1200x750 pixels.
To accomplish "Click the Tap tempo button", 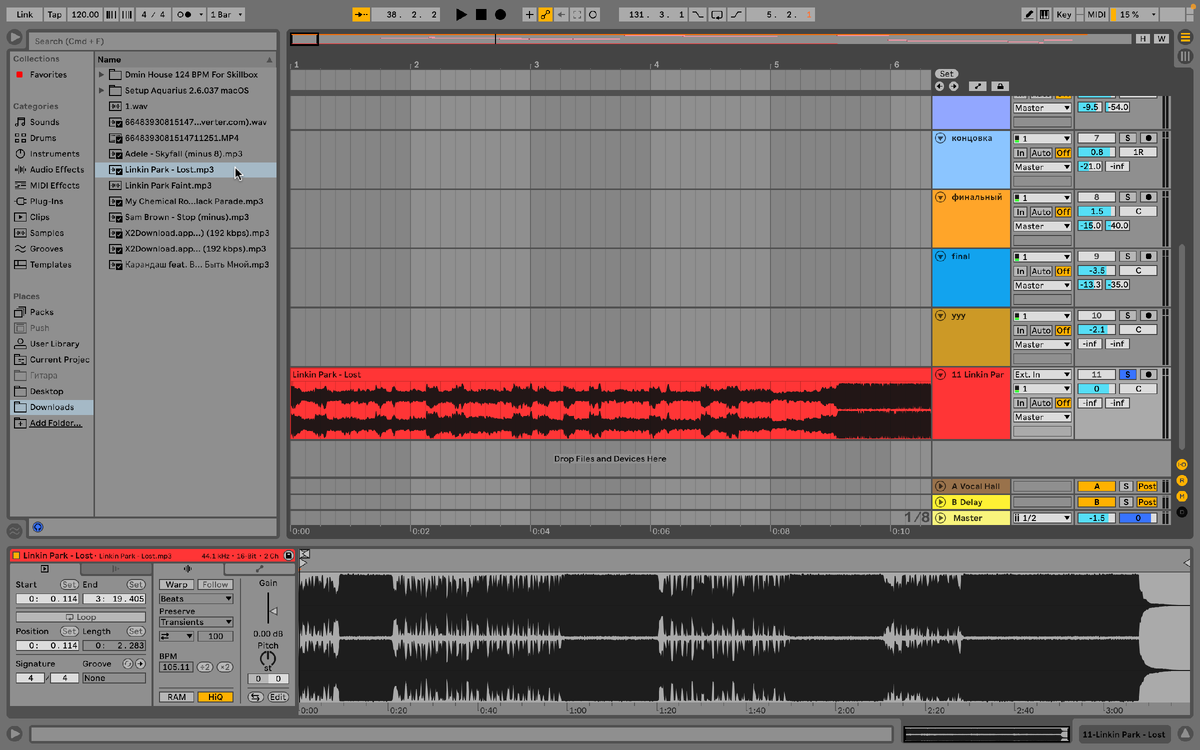I will (55, 15).
